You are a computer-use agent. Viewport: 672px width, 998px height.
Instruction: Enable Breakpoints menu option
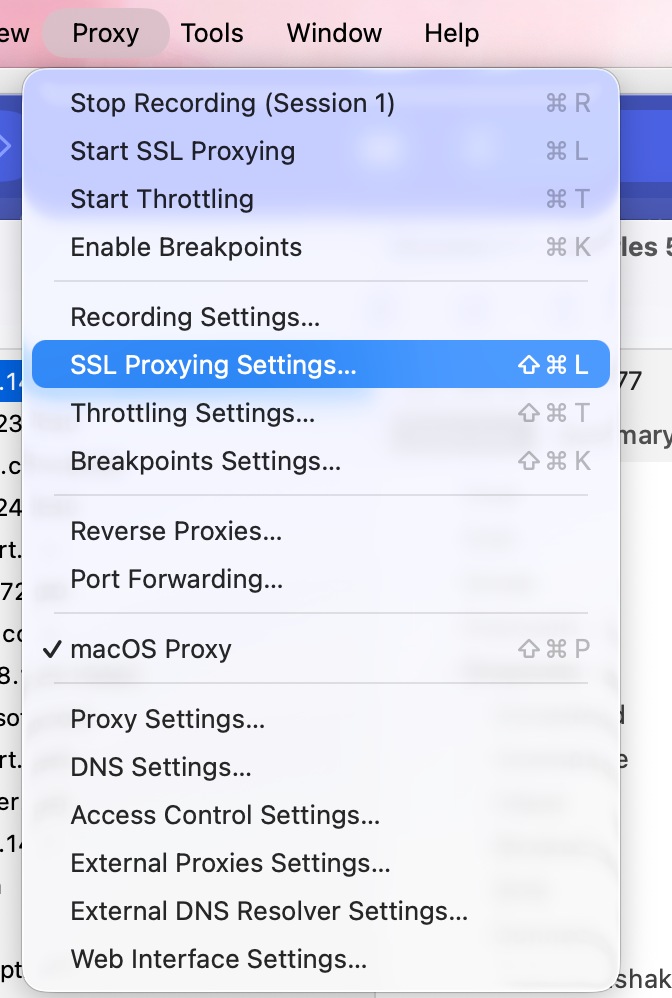(x=185, y=247)
